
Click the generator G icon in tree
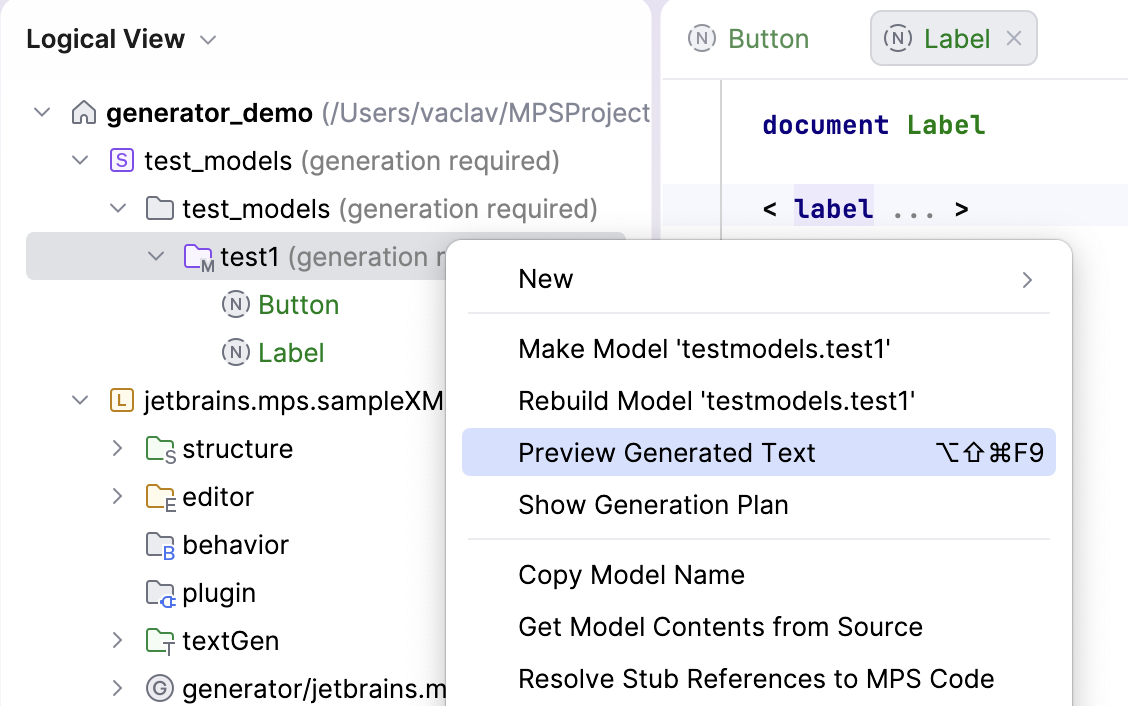point(159,688)
